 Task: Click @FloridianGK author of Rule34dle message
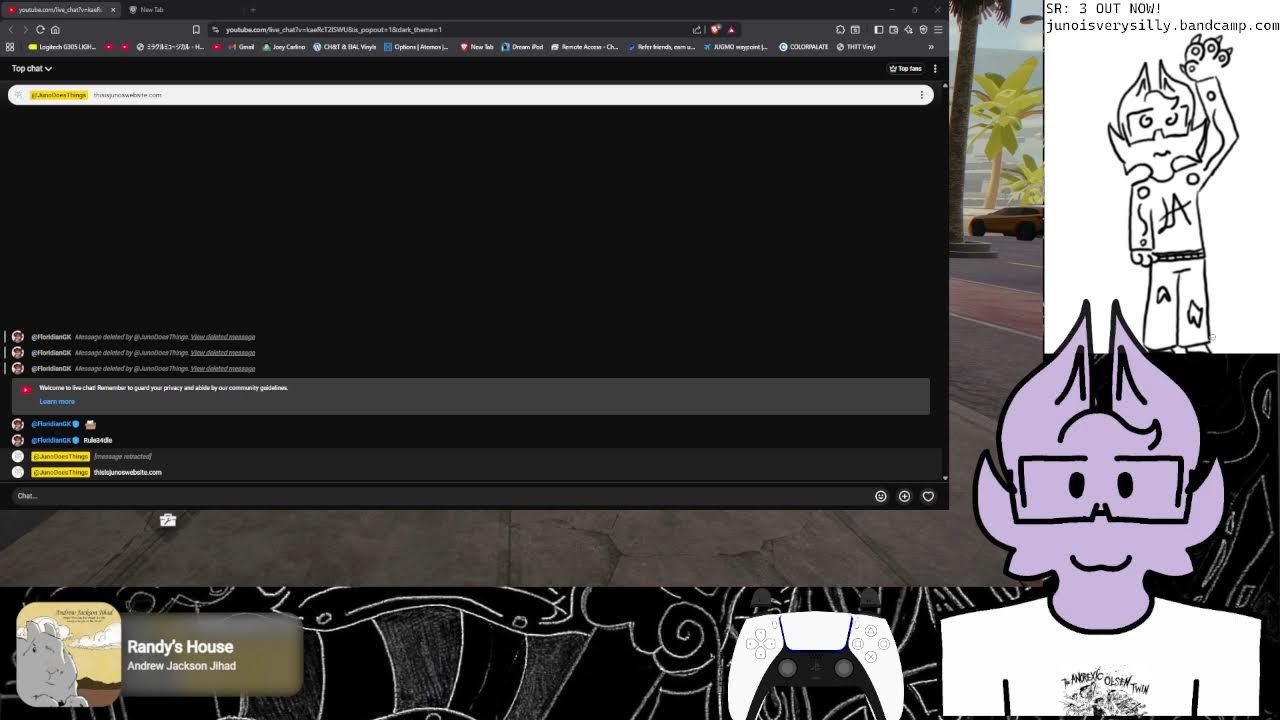click(x=51, y=440)
